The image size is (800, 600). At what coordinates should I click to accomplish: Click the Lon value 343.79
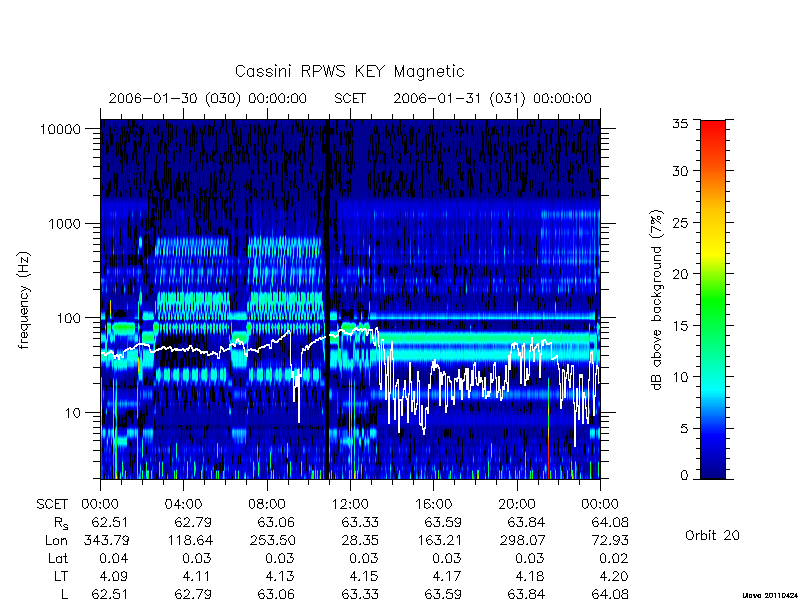point(106,540)
